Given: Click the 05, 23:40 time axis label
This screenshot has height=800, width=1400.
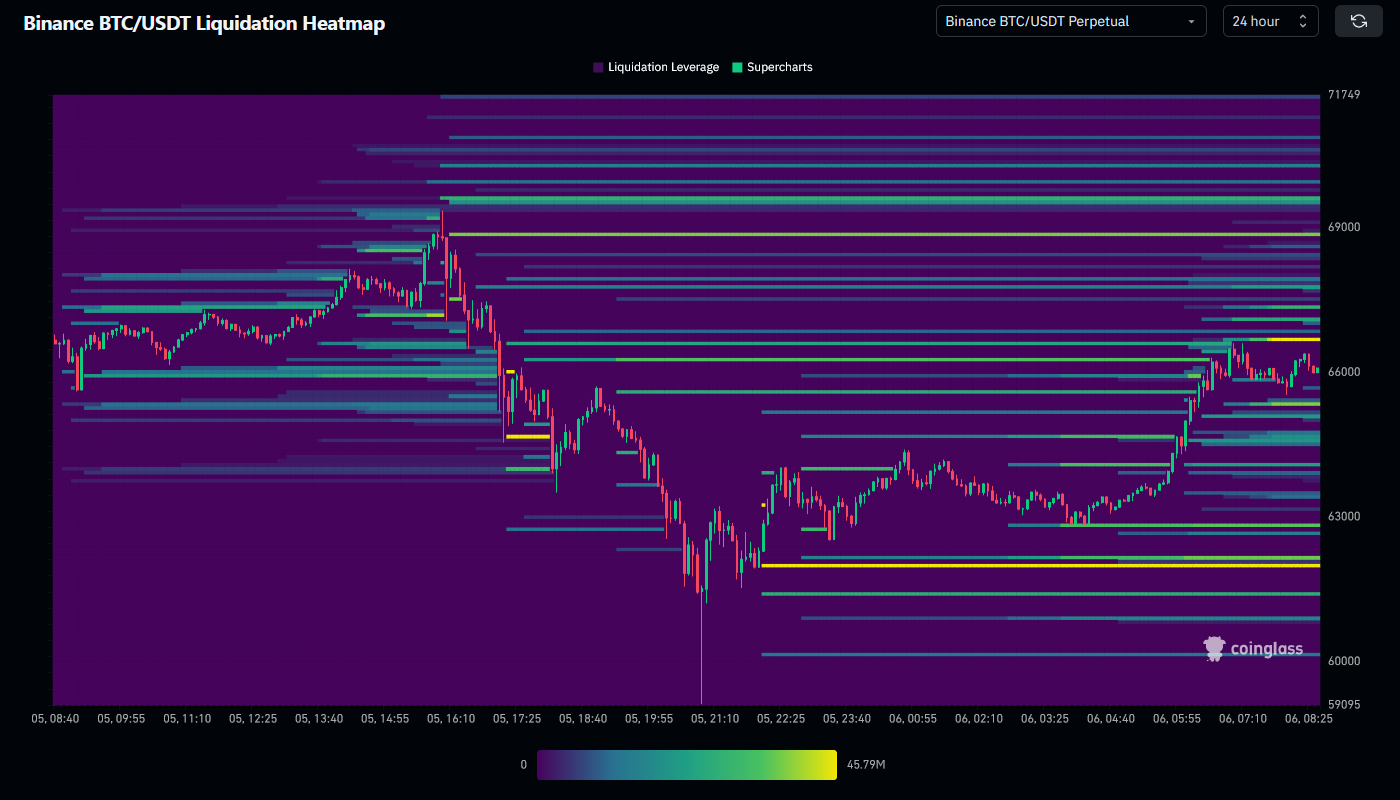Looking at the screenshot, I should pyautogui.click(x=847, y=718).
